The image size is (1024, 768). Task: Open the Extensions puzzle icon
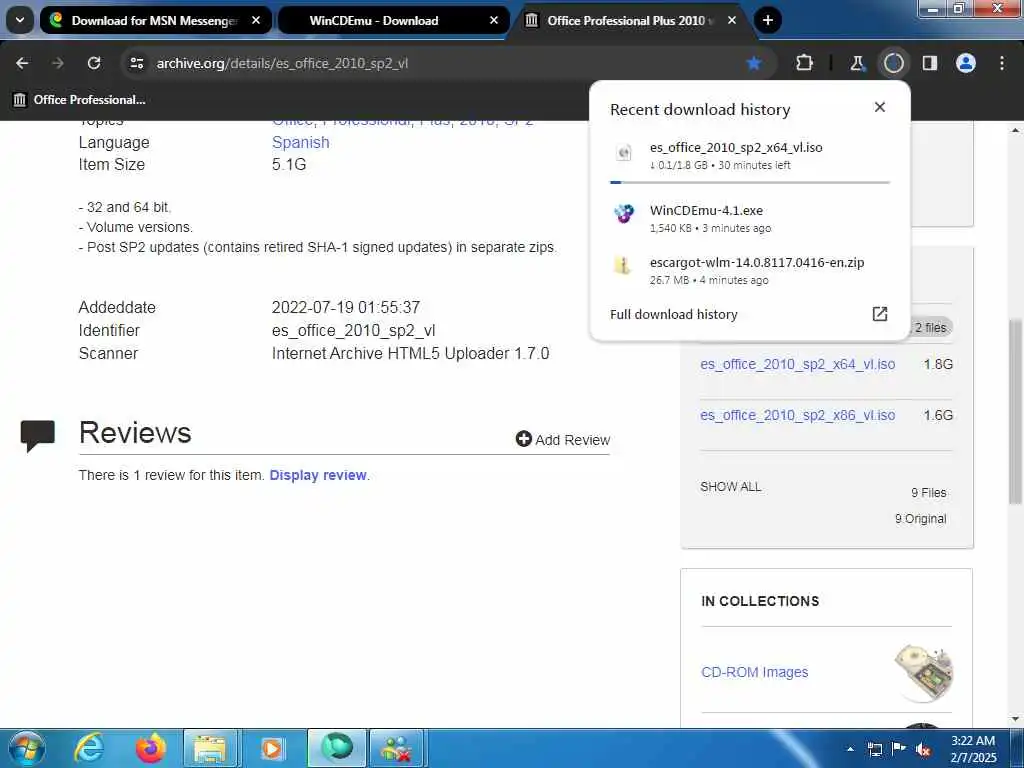click(805, 63)
